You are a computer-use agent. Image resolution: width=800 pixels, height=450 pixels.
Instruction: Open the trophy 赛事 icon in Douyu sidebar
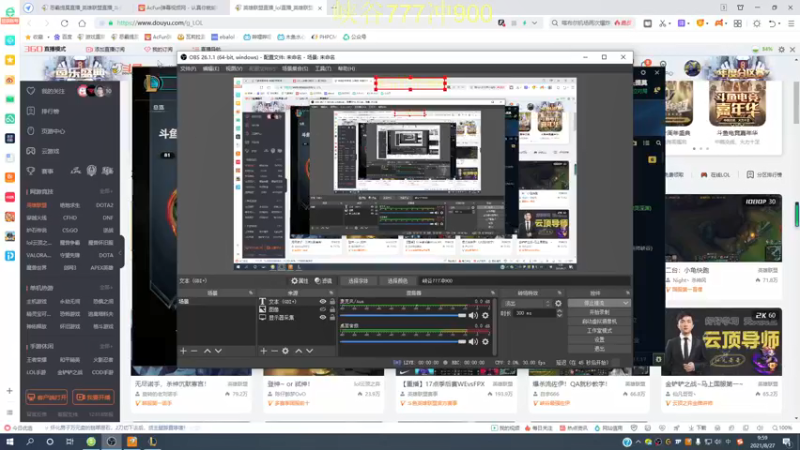click(x=31, y=171)
